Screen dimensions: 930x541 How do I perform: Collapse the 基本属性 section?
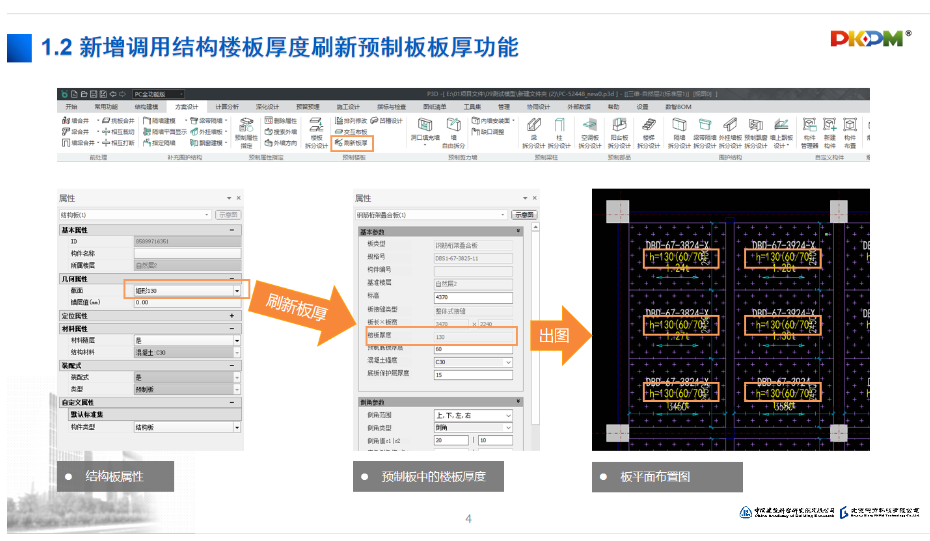point(232,230)
